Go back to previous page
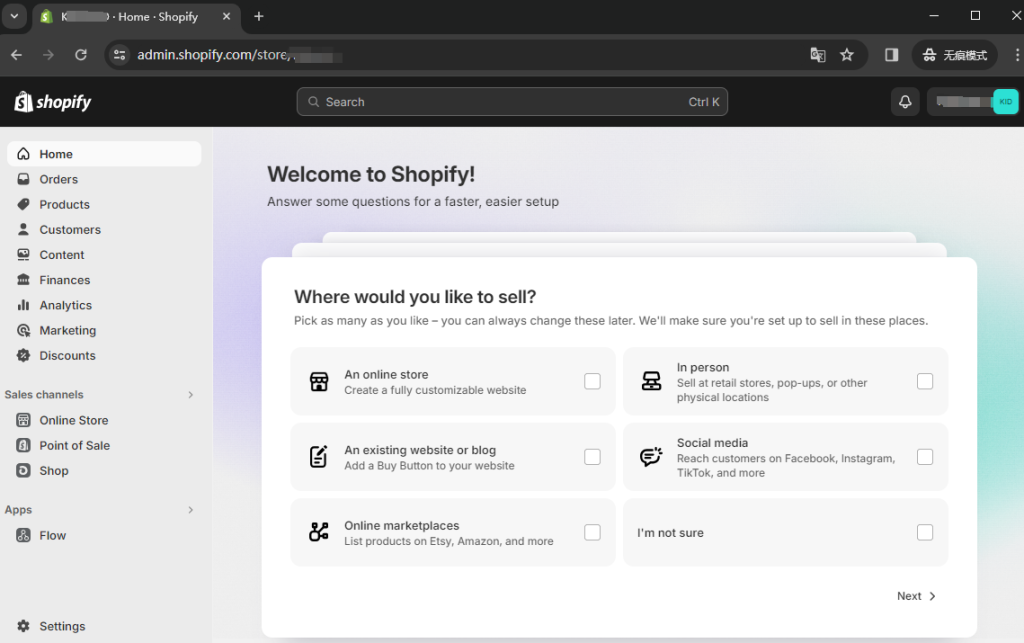The height and width of the screenshot is (643, 1024). point(17,55)
